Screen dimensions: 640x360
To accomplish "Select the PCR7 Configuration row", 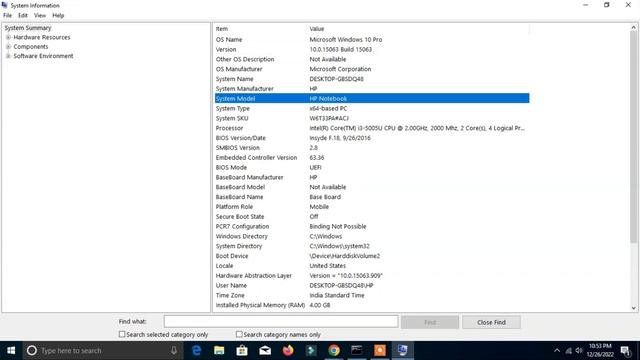I will tap(372, 226).
